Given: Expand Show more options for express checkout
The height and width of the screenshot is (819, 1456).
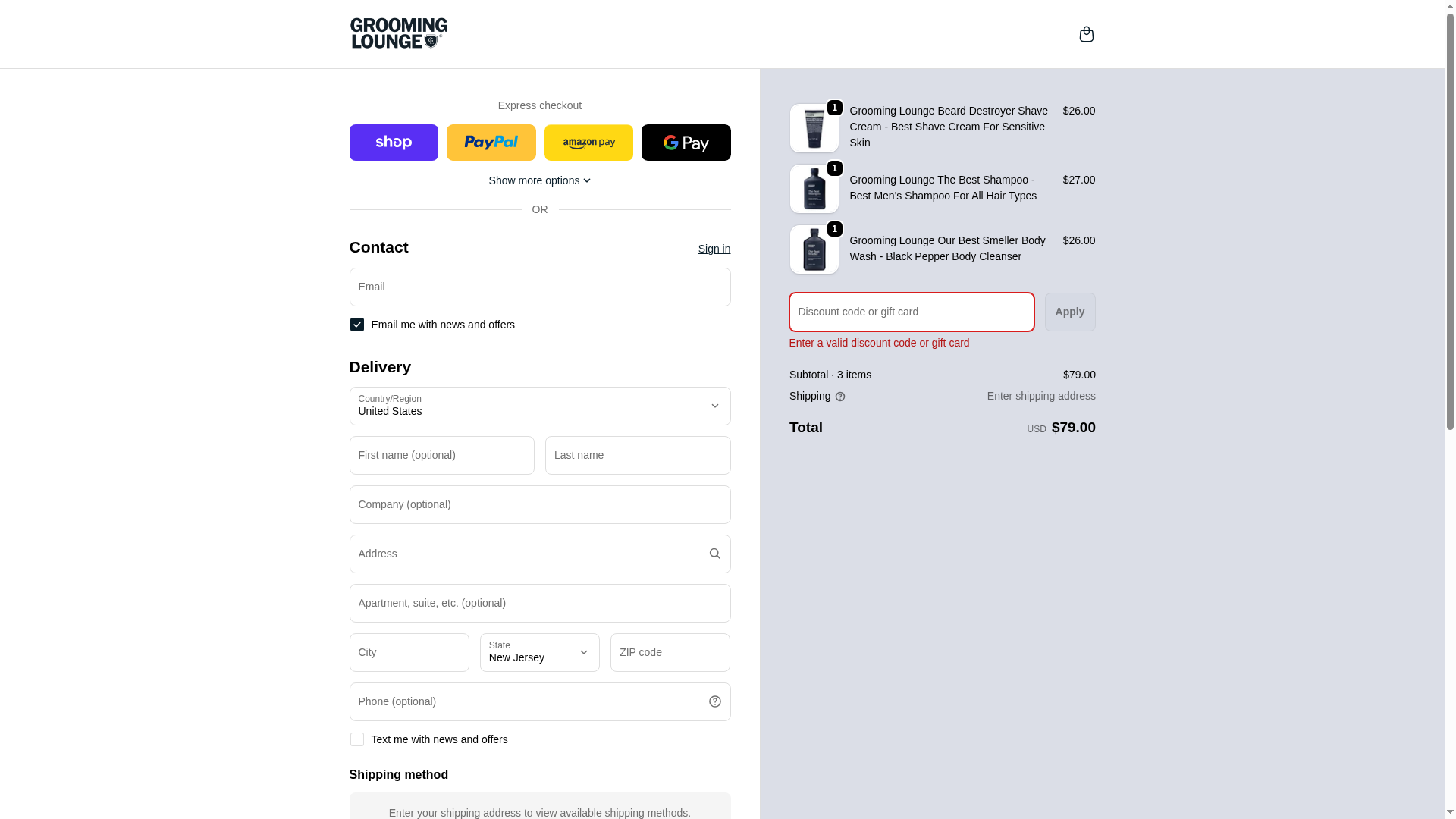Looking at the screenshot, I should point(539,180).
